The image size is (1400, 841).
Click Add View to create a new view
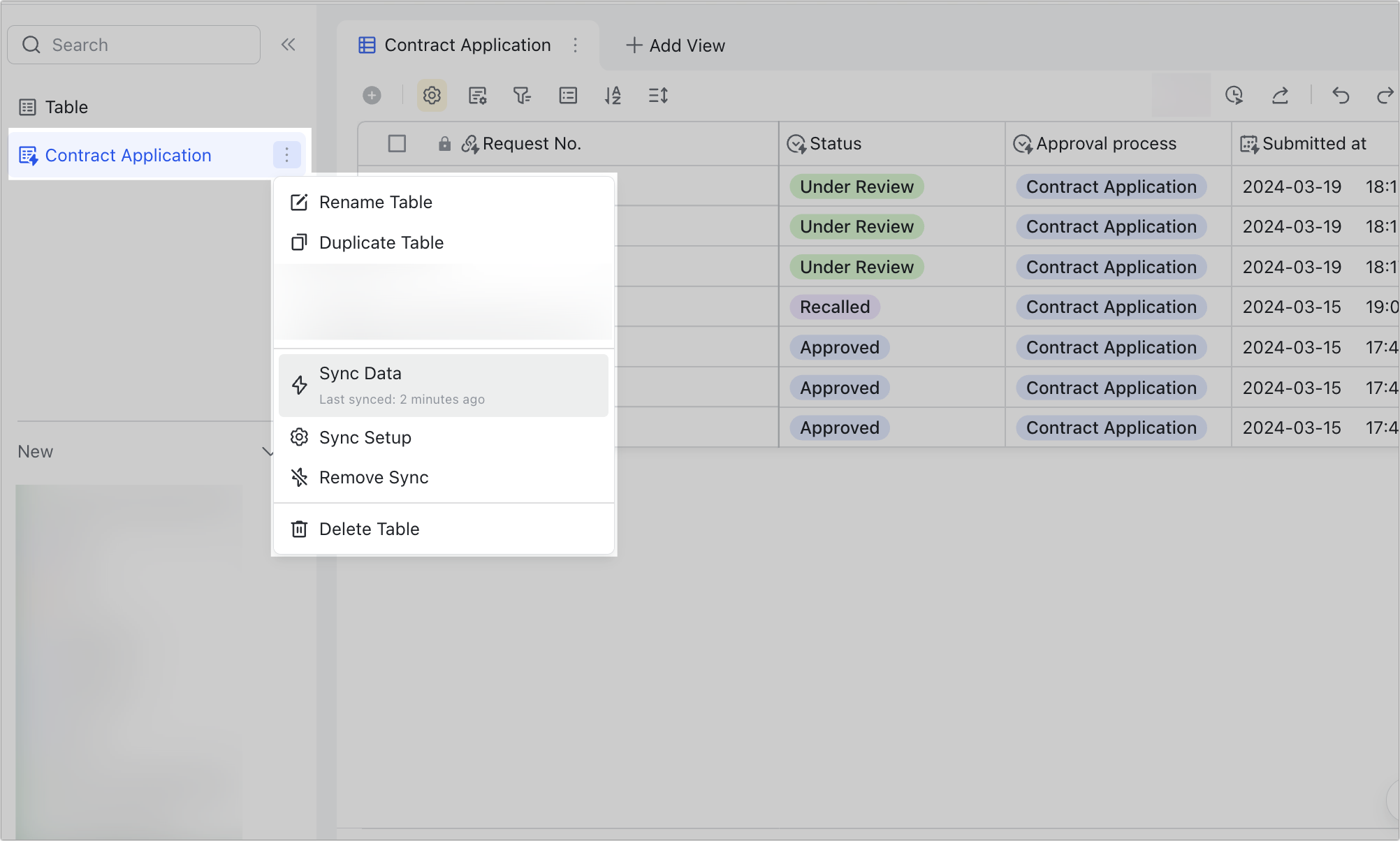[675, 45]
